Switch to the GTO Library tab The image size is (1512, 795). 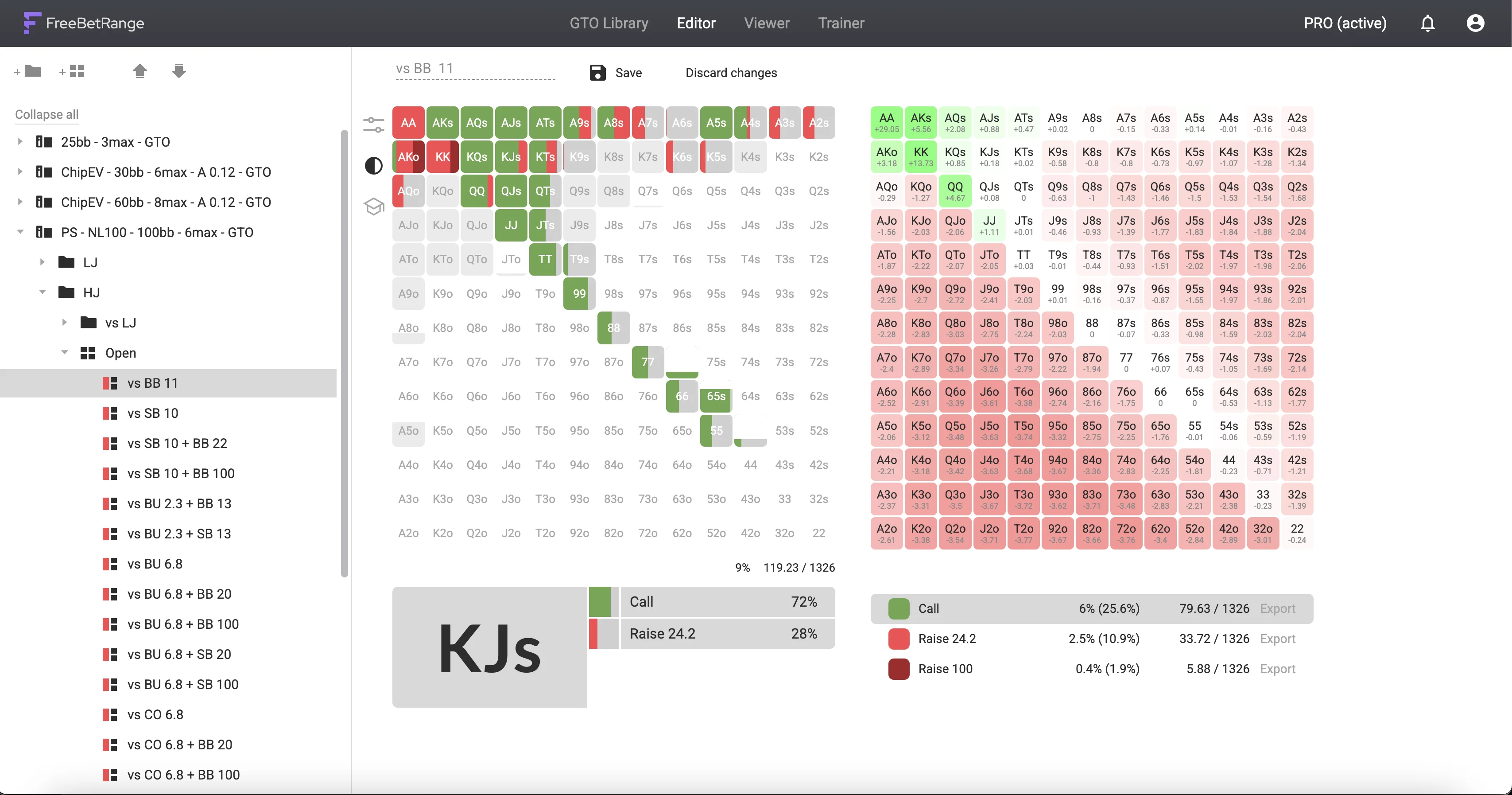[x=609, y=23]
